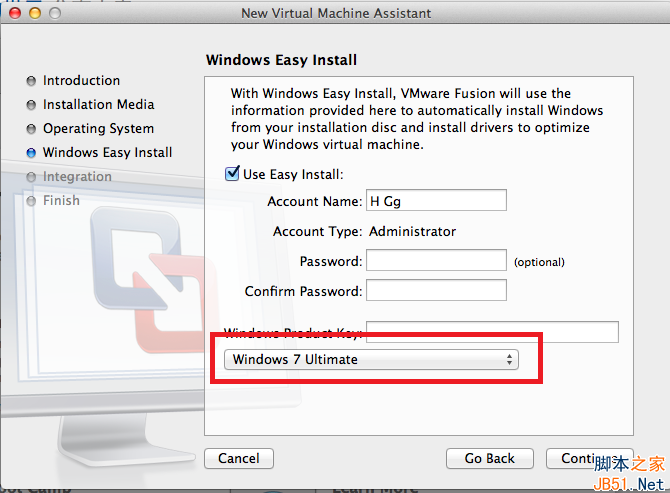Click the (optional) label beside Password
The height and width of the screenshot is (493, 670).
click(539, 262)
